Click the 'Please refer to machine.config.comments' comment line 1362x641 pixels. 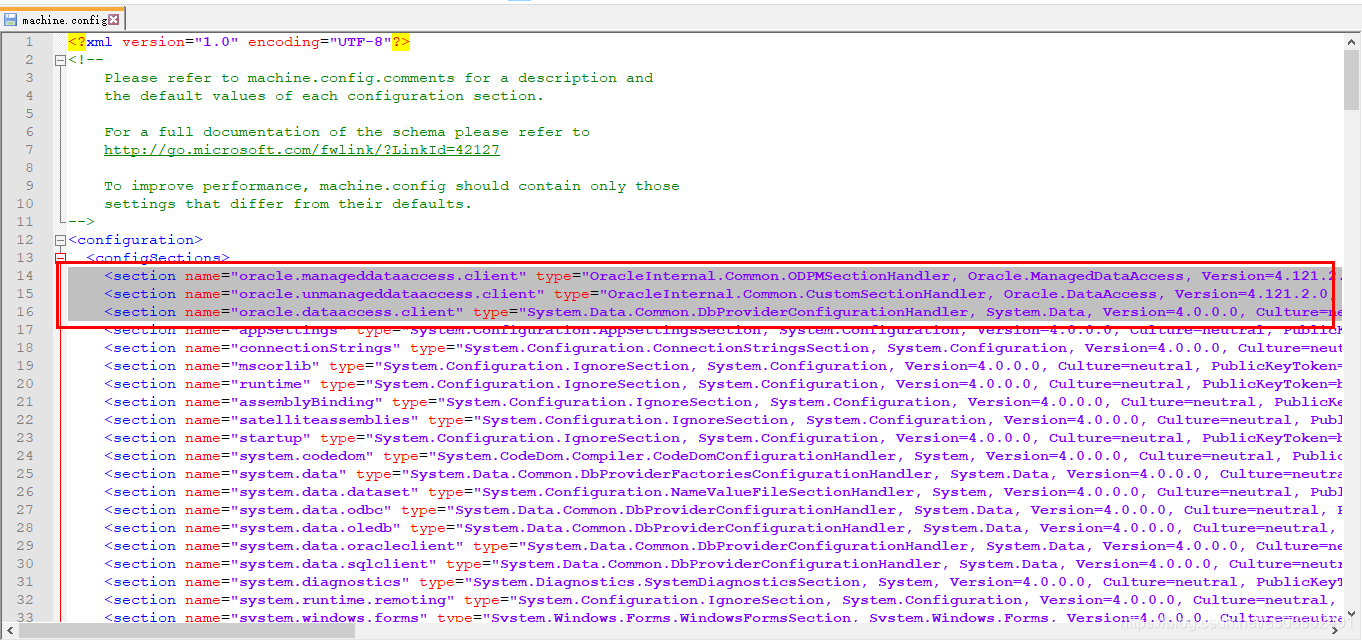[x=378, y=78]
